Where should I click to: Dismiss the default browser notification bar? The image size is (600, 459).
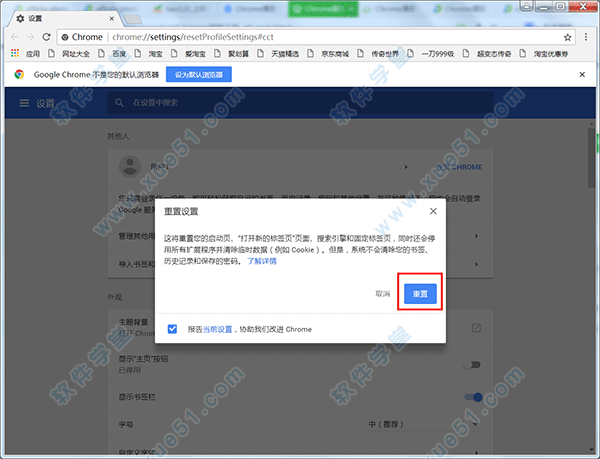pyautogui.click(x=582, y=75)
